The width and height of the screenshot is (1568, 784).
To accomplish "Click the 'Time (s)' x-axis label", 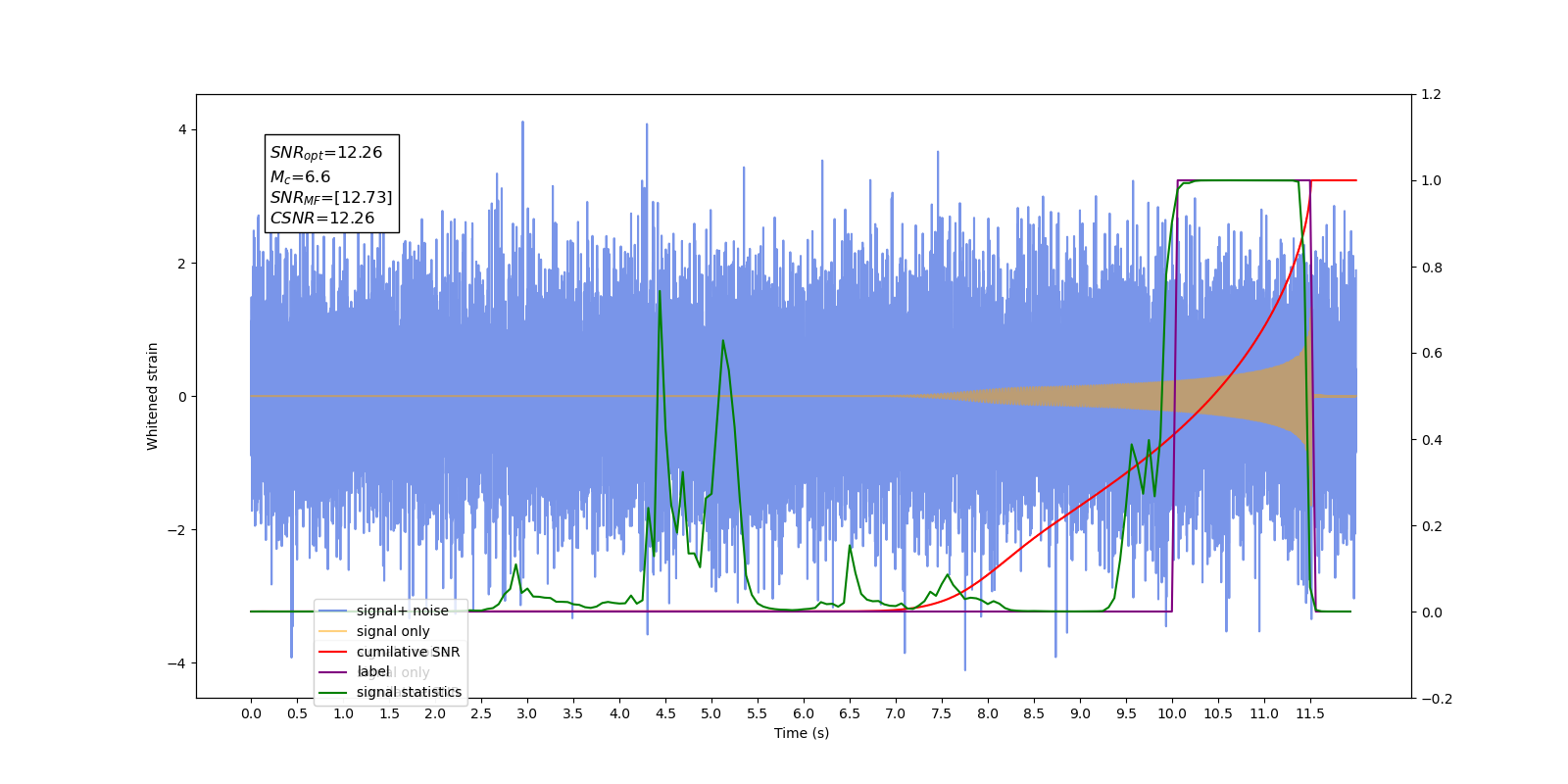I will 802,733.
